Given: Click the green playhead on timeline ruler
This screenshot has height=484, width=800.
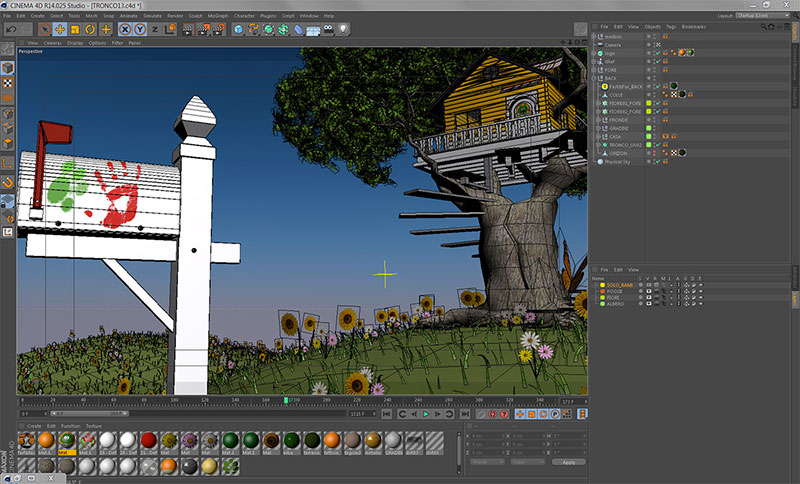Looking at the screenshot, I should (x=286, y=402).
